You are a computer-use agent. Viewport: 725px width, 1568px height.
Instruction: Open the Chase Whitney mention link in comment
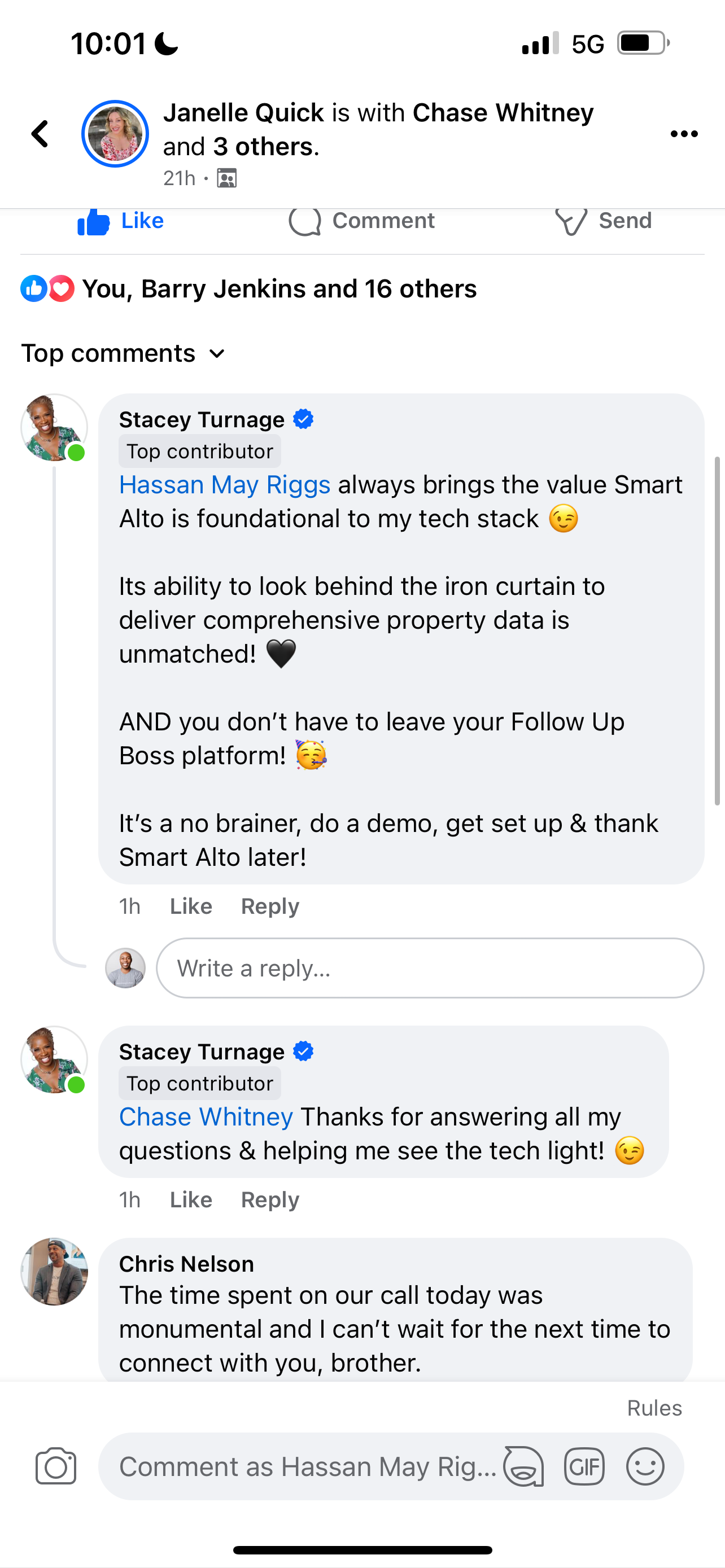coord(206,1117)
